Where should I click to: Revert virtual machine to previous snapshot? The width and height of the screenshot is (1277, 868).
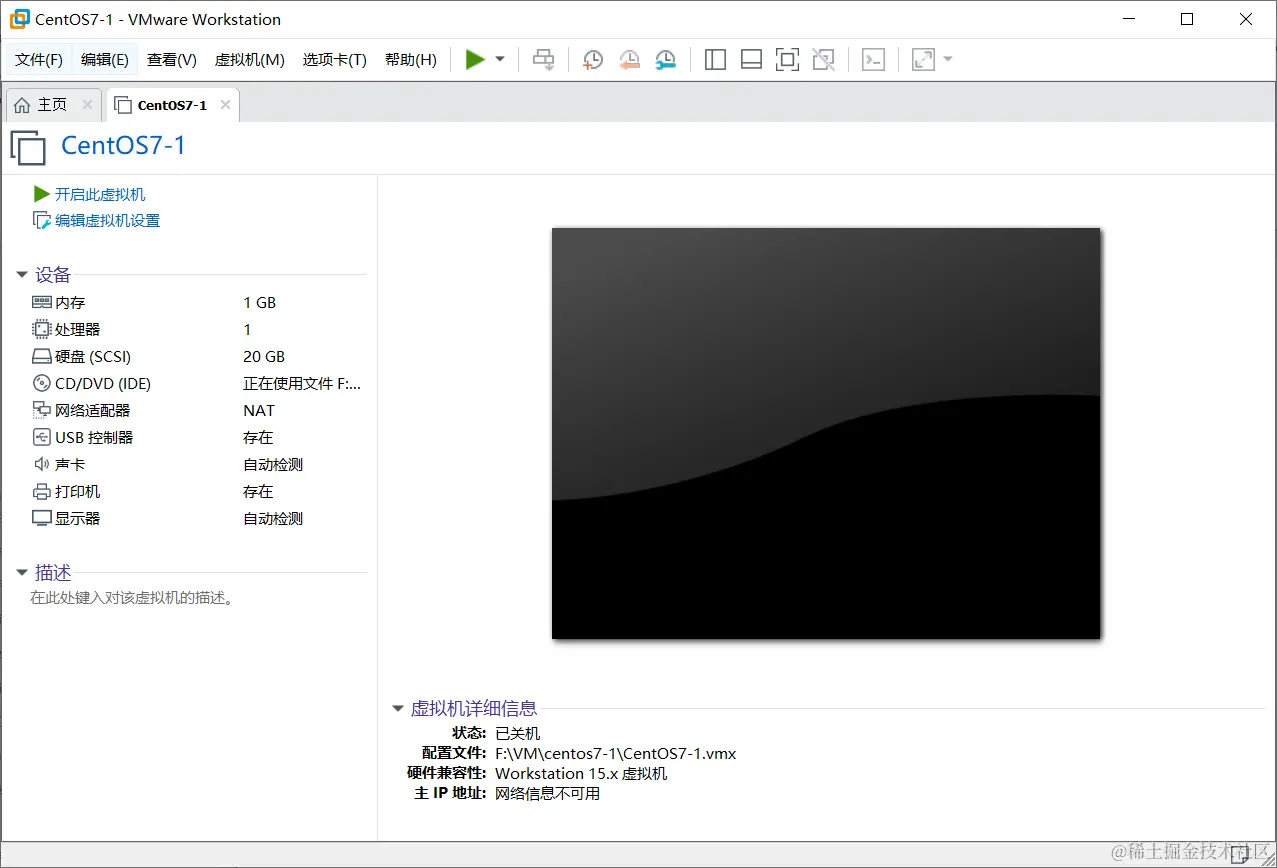tap(629, 60)
